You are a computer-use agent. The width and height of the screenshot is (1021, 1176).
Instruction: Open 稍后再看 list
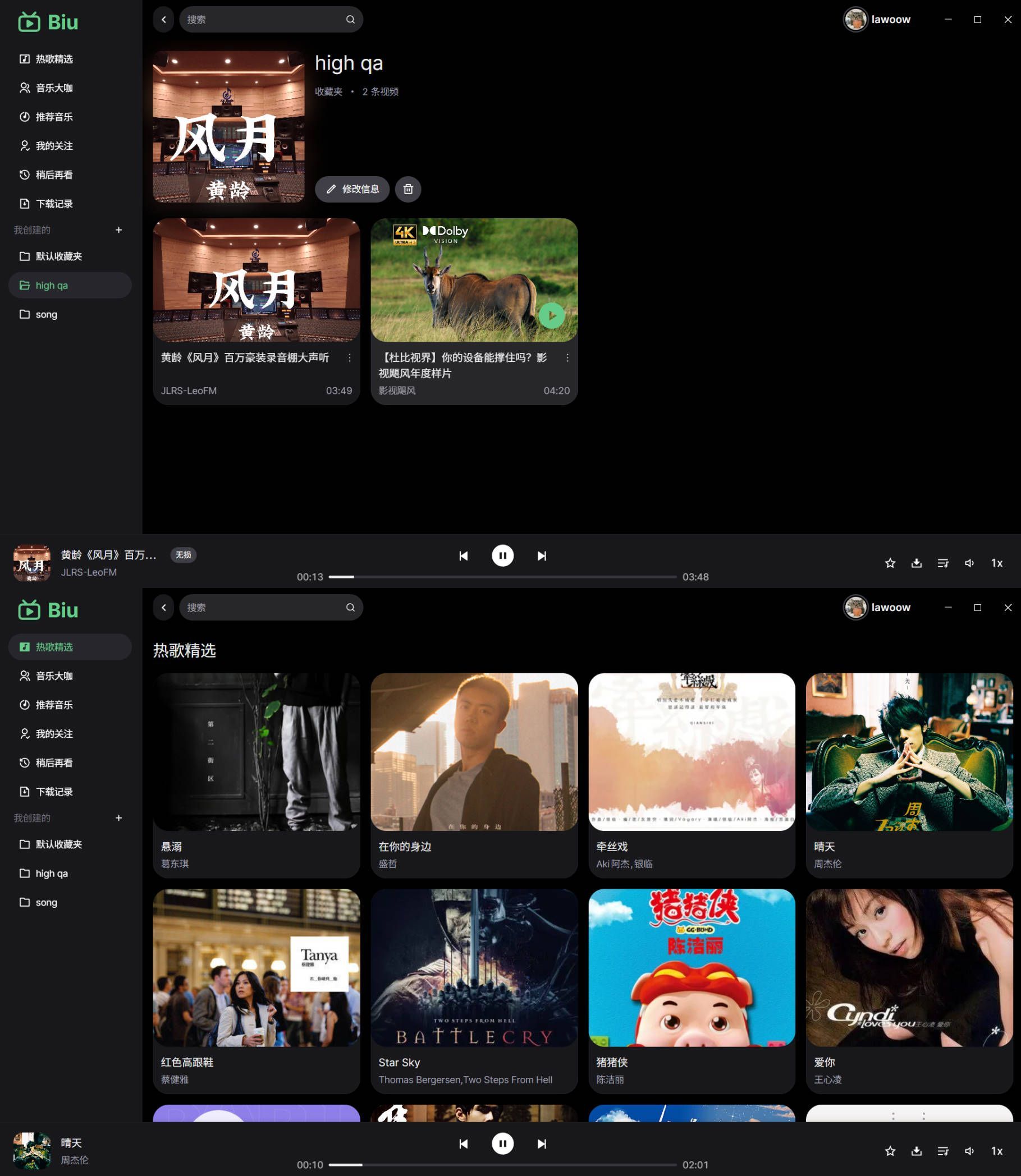(54, 175)
